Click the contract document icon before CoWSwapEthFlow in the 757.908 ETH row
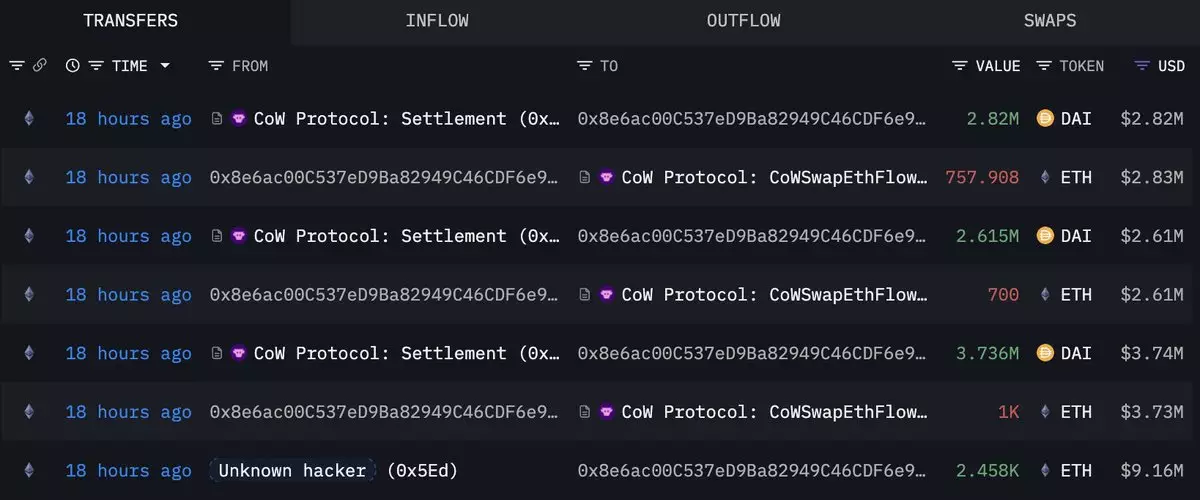1200x500 pixels. pyautogui.click(x=586, y=178)
